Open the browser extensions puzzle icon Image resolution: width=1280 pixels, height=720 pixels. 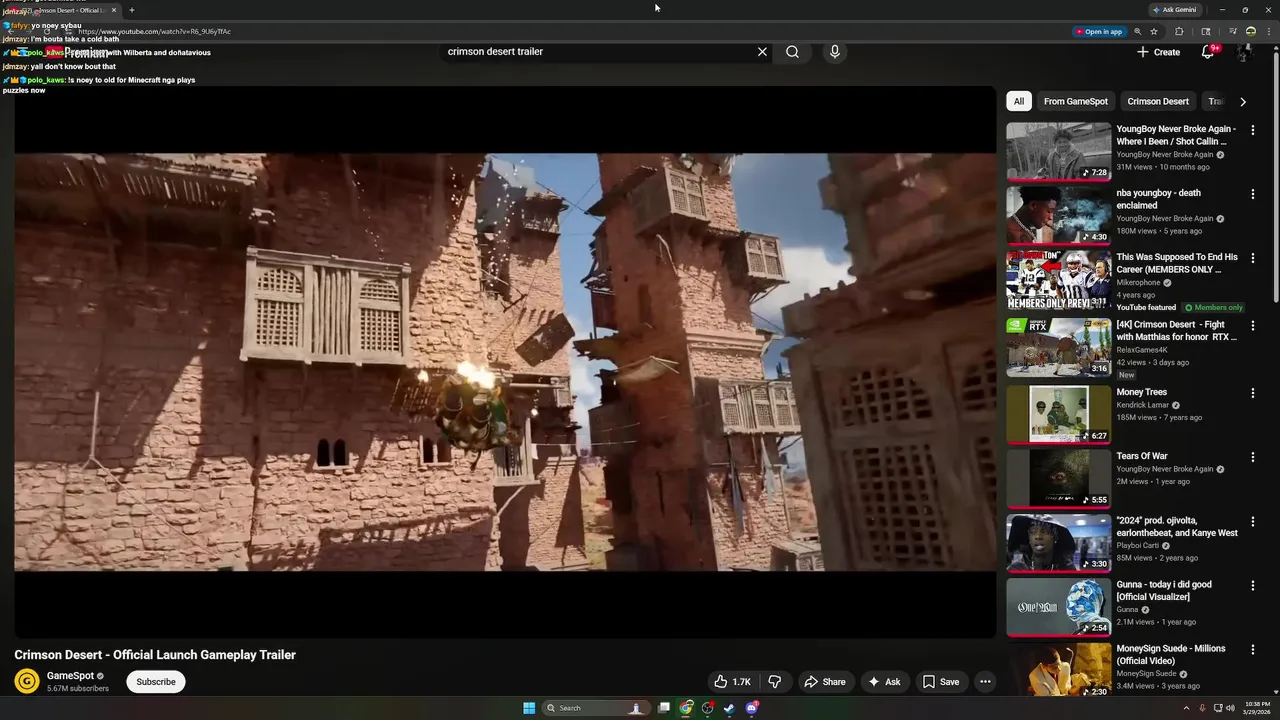point(1179,31)
